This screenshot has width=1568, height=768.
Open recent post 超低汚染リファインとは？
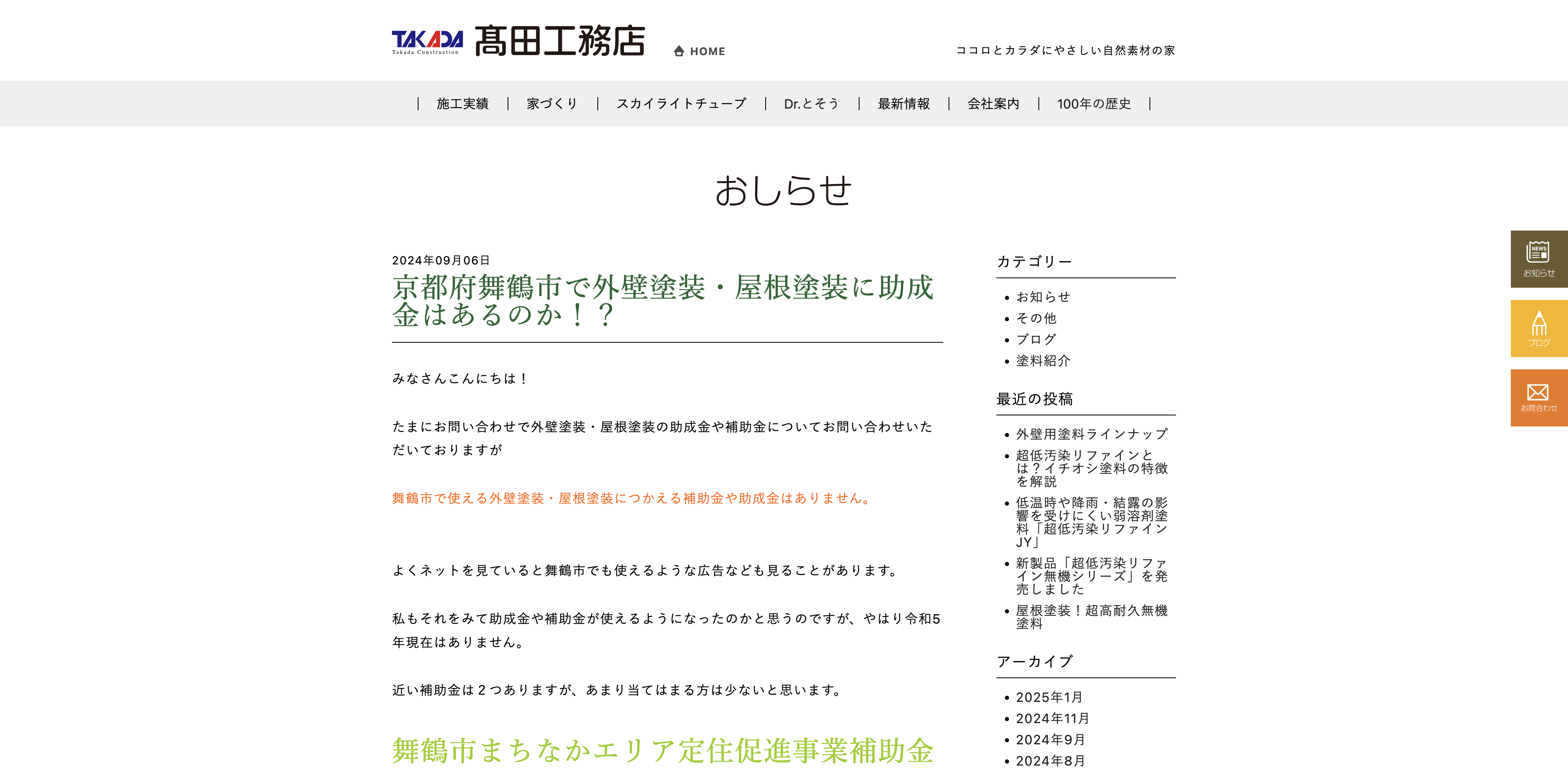[x=1092, y=468]
